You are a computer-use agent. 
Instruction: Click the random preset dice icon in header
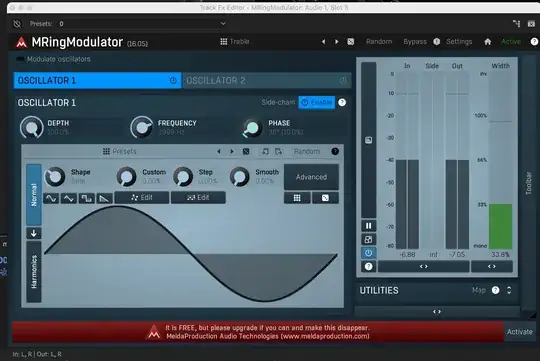tap(351, 42)
